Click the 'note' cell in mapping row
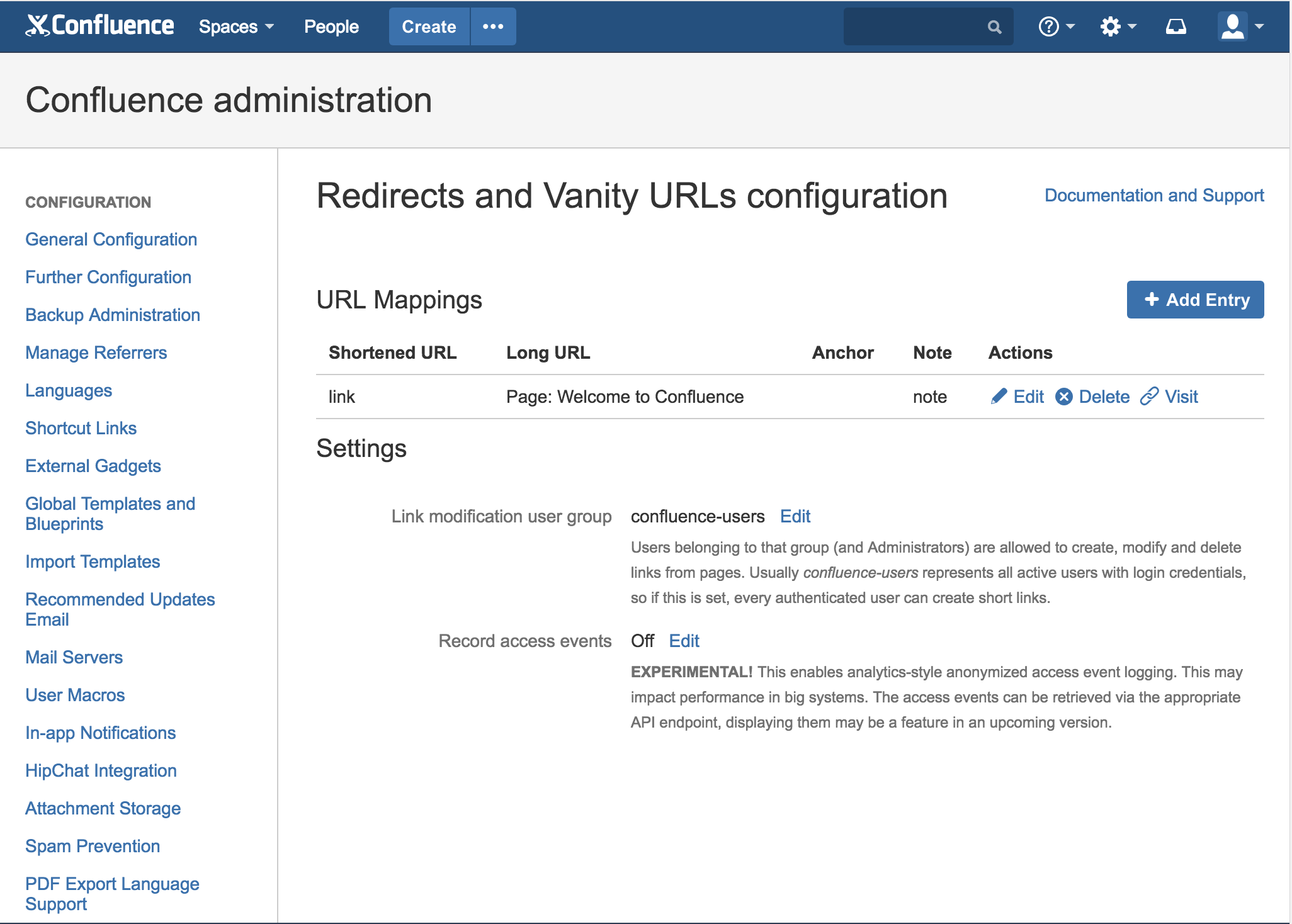Viewport: 1292px width, 924px height. pos(930,397)
